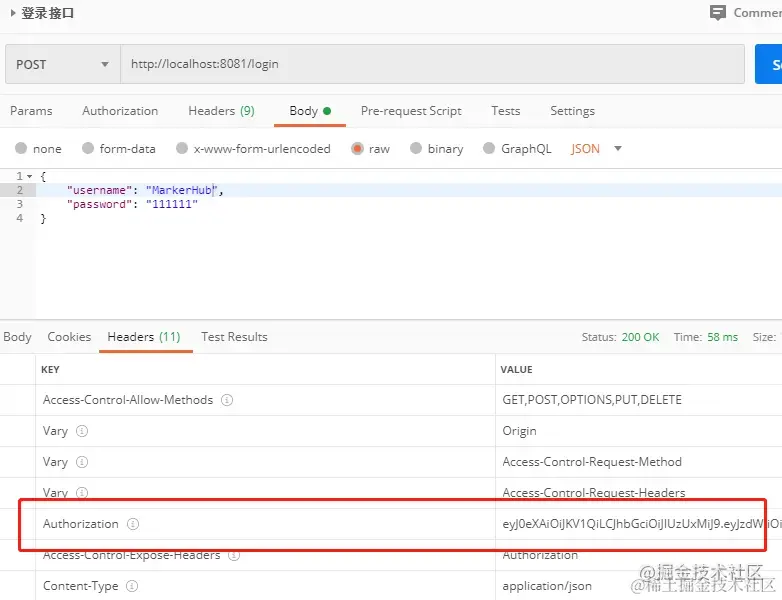The height and width of the screenshot is (600, 782).
Task: Open the request Settings tab
Action: [x=573, y=111]
